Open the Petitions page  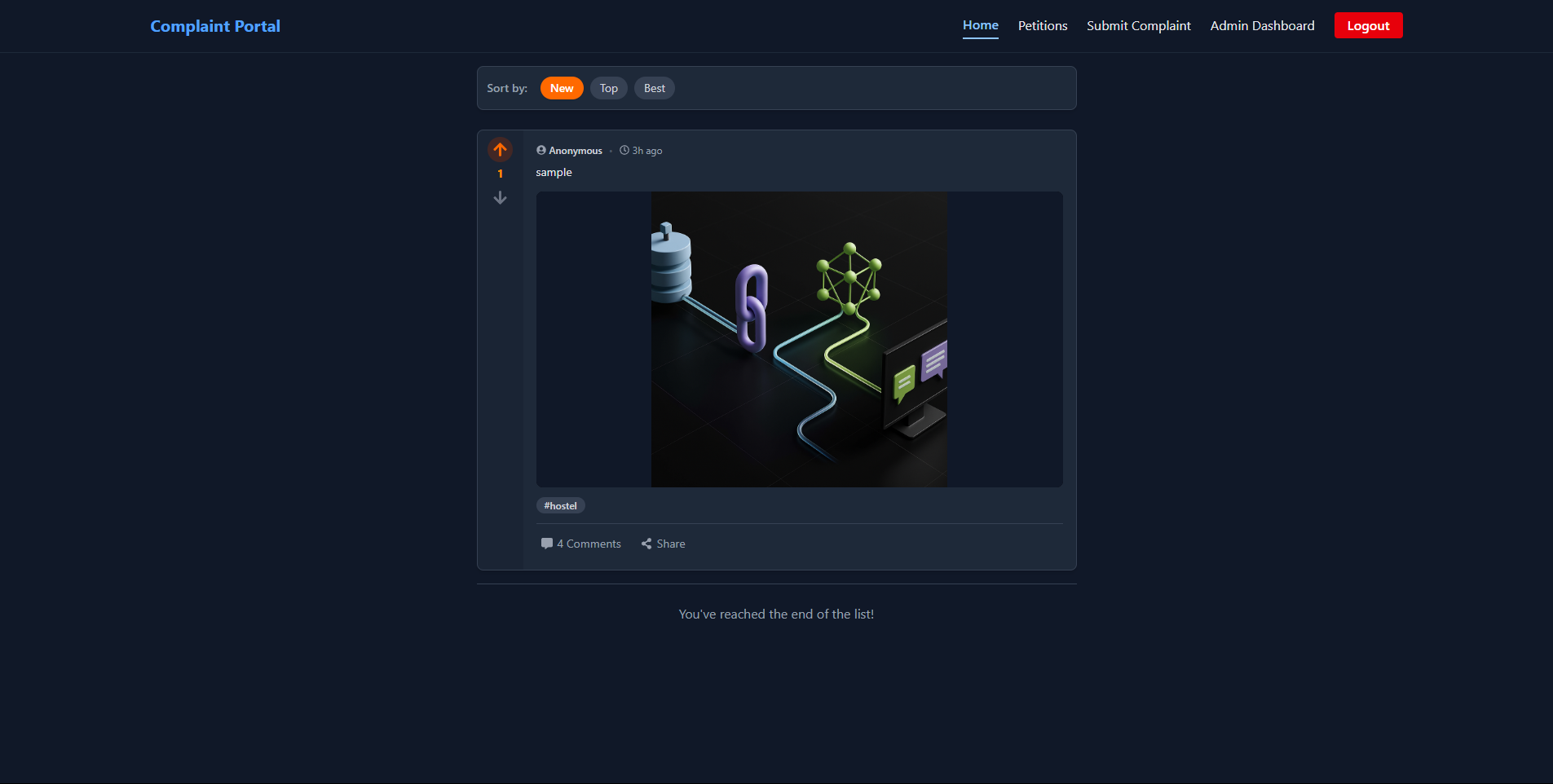[1043, 26]
